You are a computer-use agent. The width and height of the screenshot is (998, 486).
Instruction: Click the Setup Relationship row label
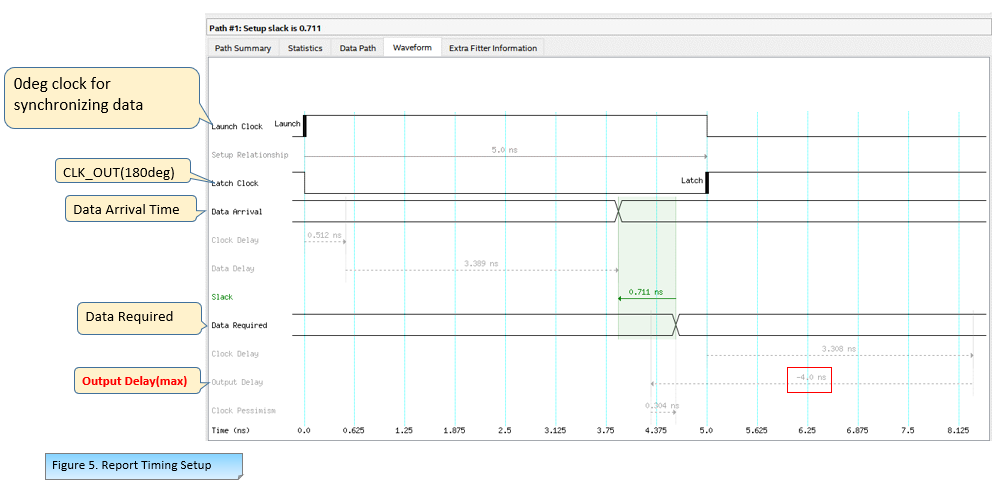pos(250,155)
